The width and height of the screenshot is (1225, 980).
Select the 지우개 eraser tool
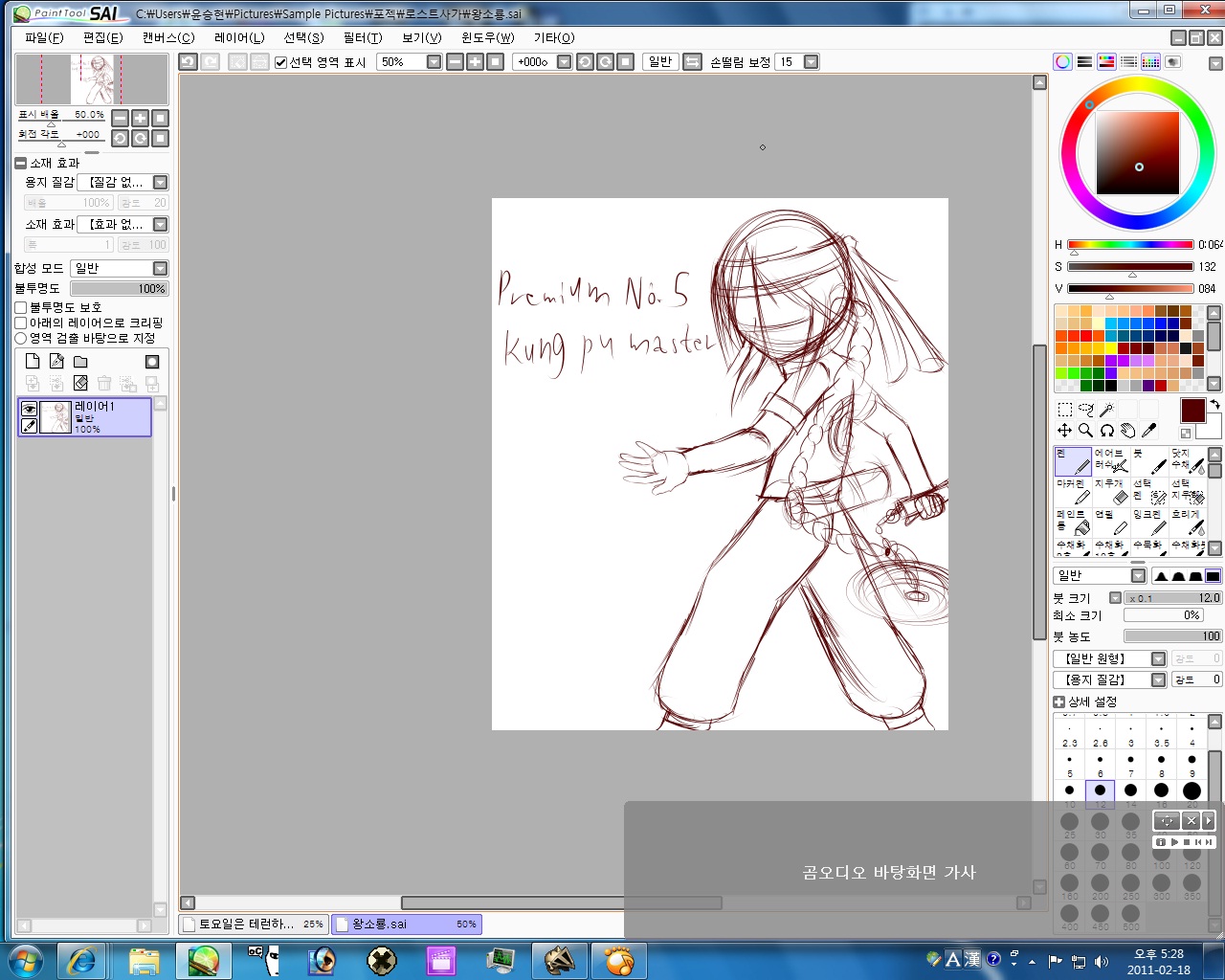point(1111,492)
